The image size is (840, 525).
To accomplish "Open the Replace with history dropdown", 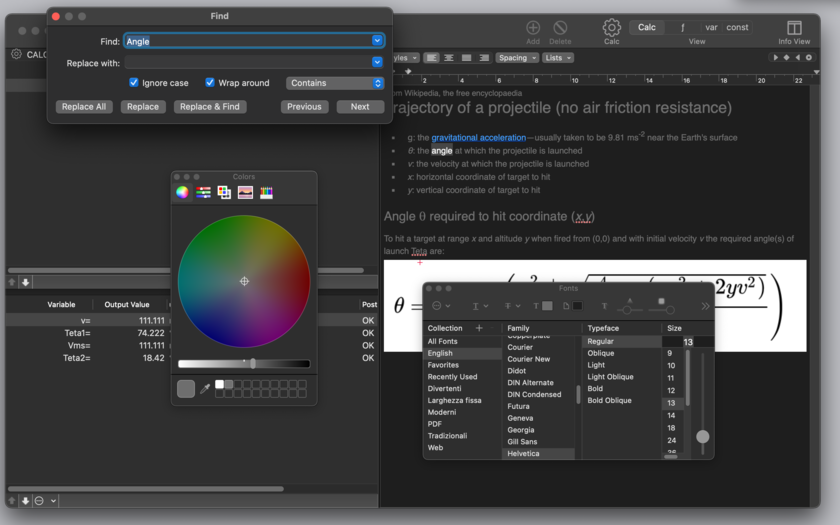I will [377, 62].
